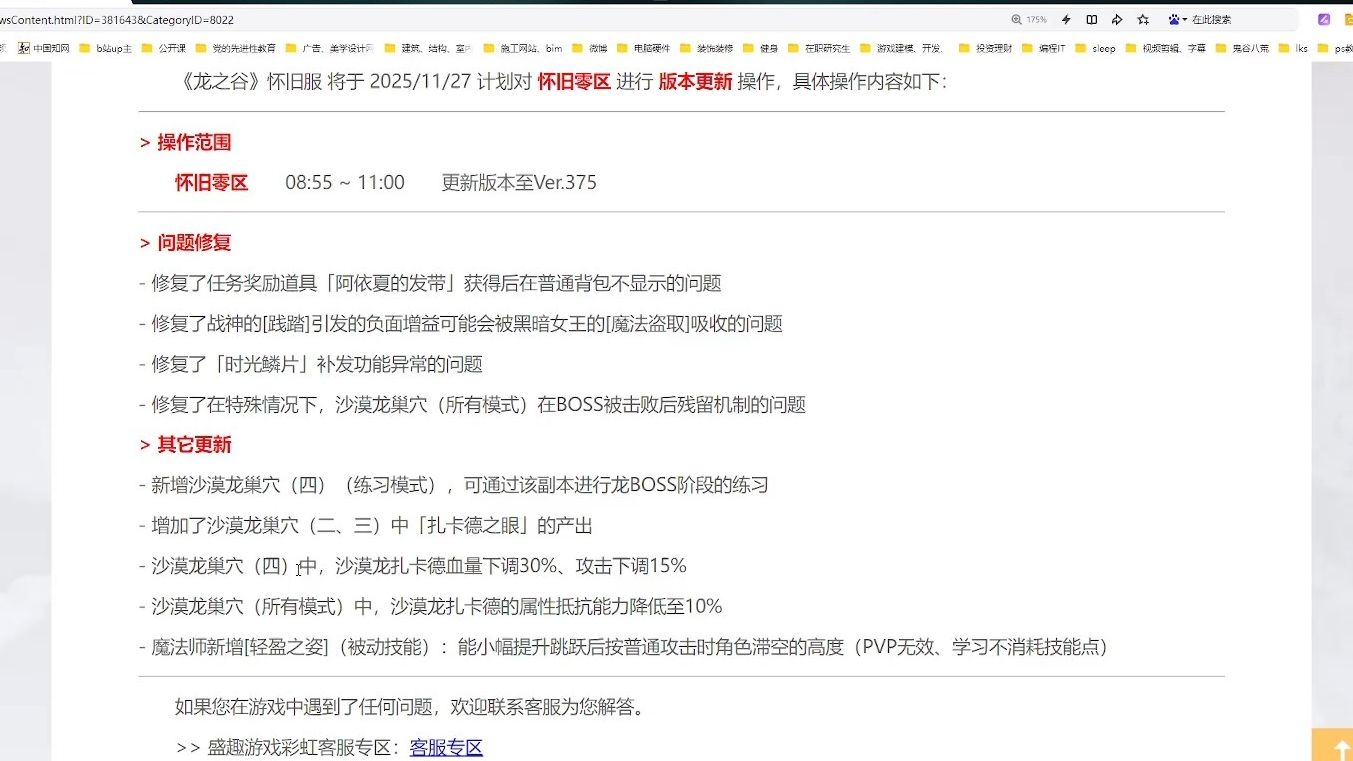Click the red 版本更新 text in intro line
The image size is (1353, 761).
[x=695, y=82]
